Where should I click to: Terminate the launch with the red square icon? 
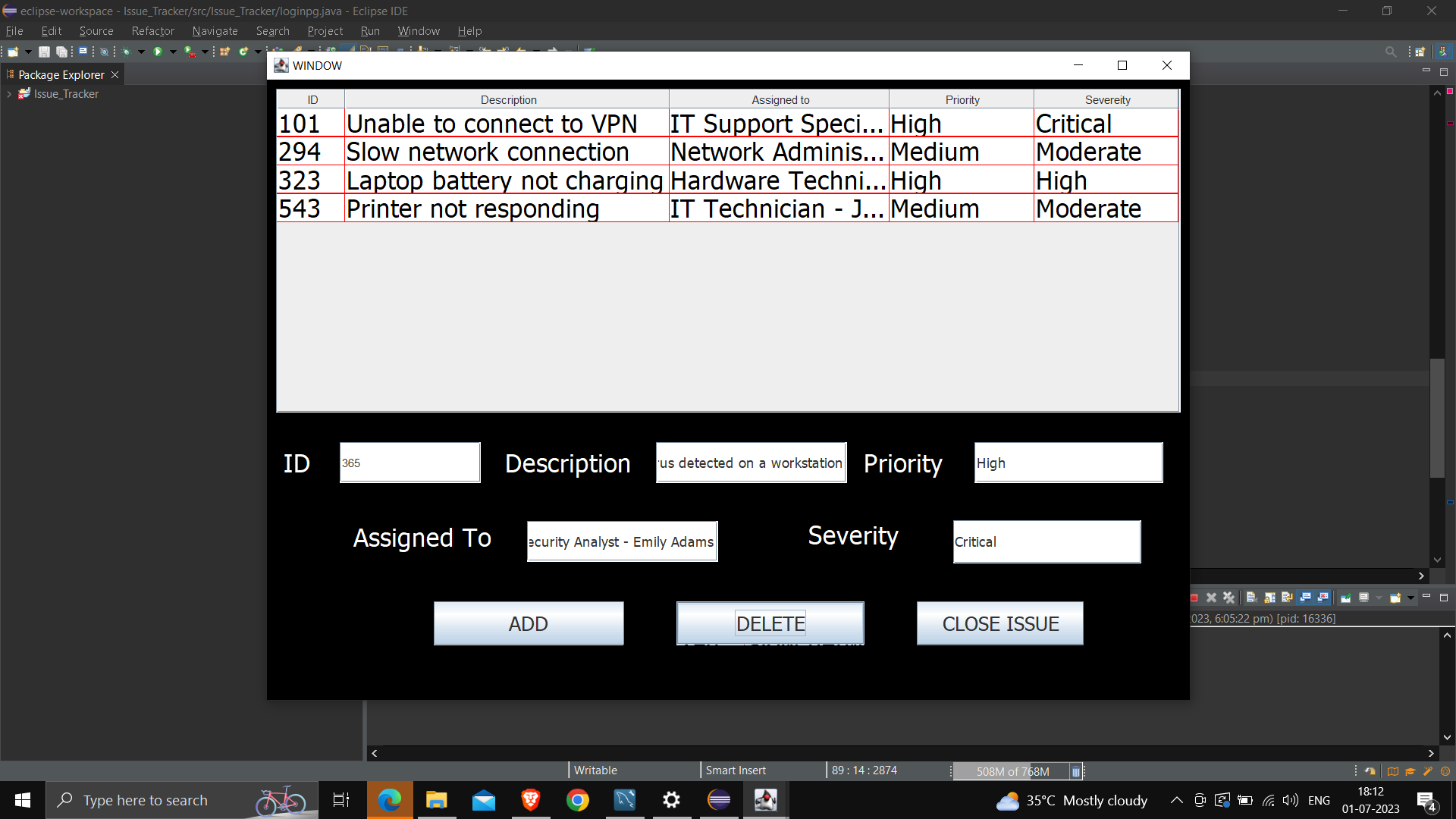pyautogui.click(x=1195, y=598)
